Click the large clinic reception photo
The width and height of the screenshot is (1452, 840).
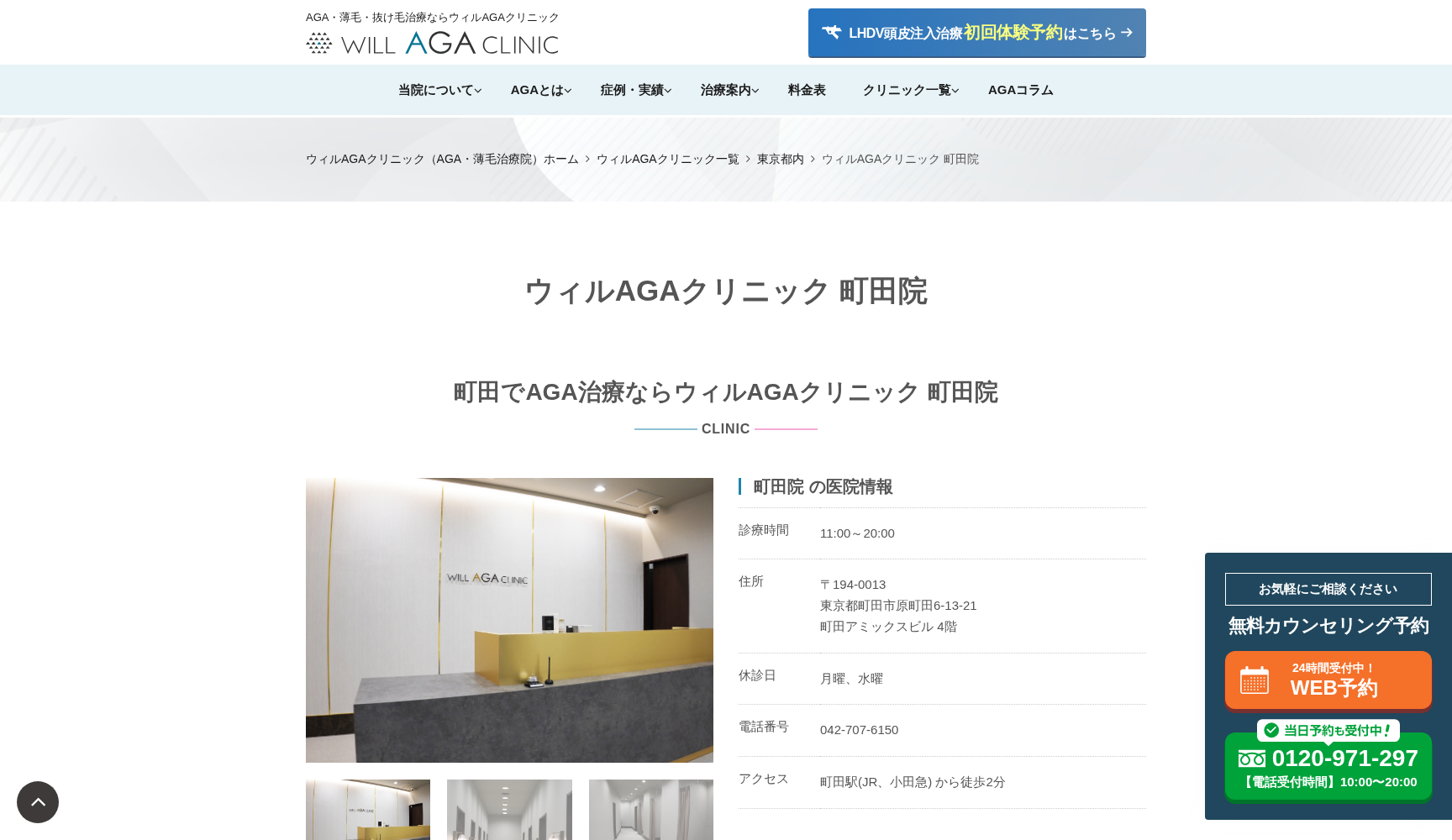(x=508, y=619)
